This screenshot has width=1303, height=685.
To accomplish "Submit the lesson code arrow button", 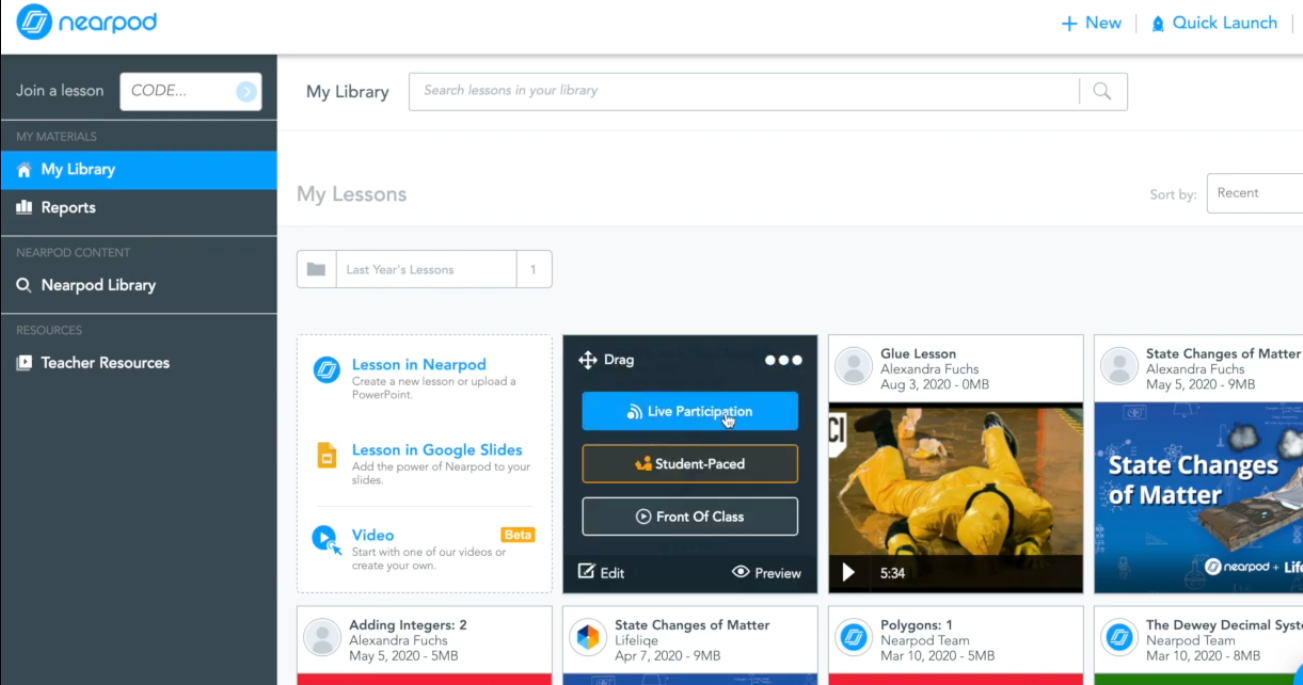I will coord(246,91).
